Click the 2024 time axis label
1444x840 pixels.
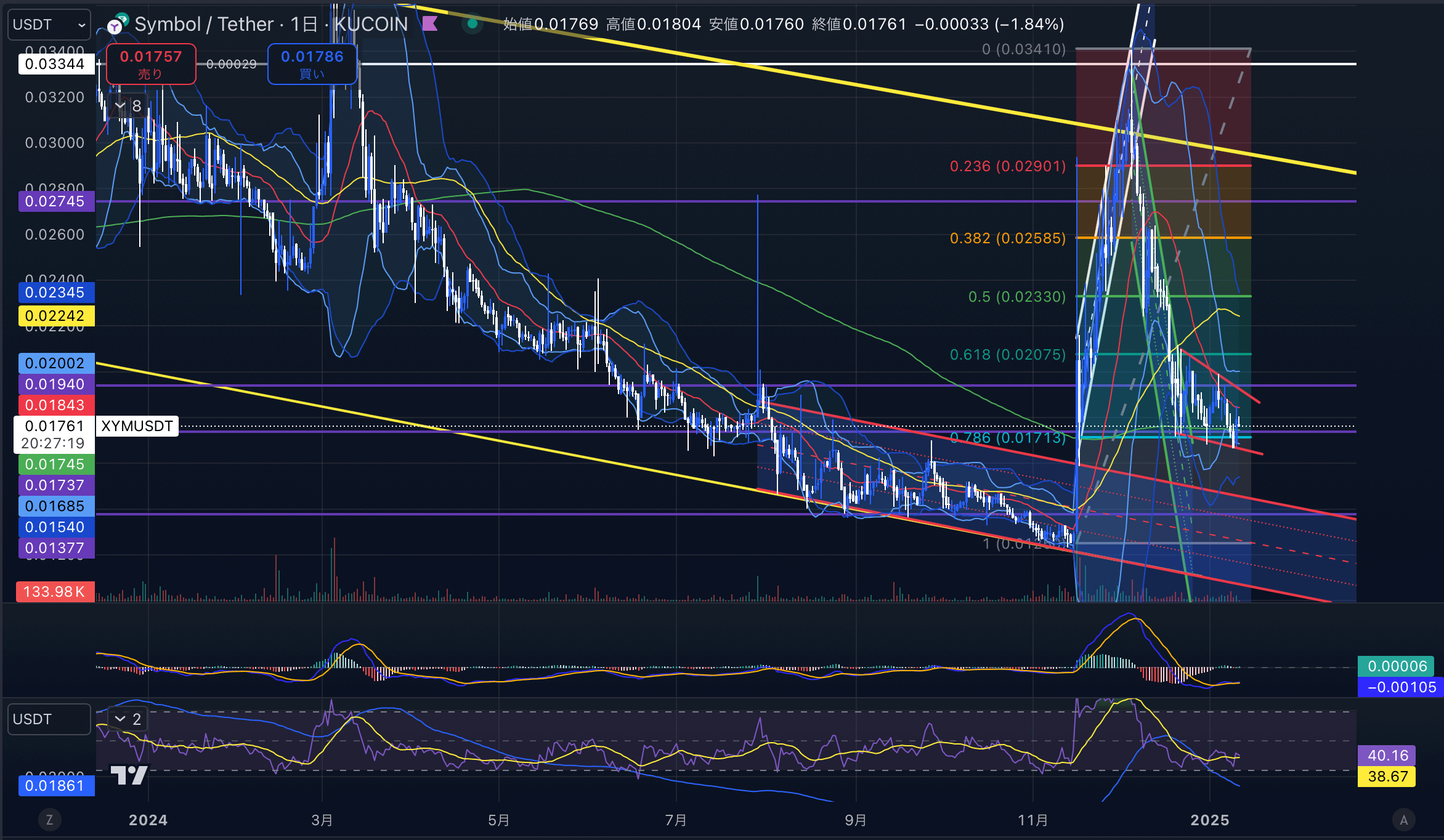coord(148,820)
